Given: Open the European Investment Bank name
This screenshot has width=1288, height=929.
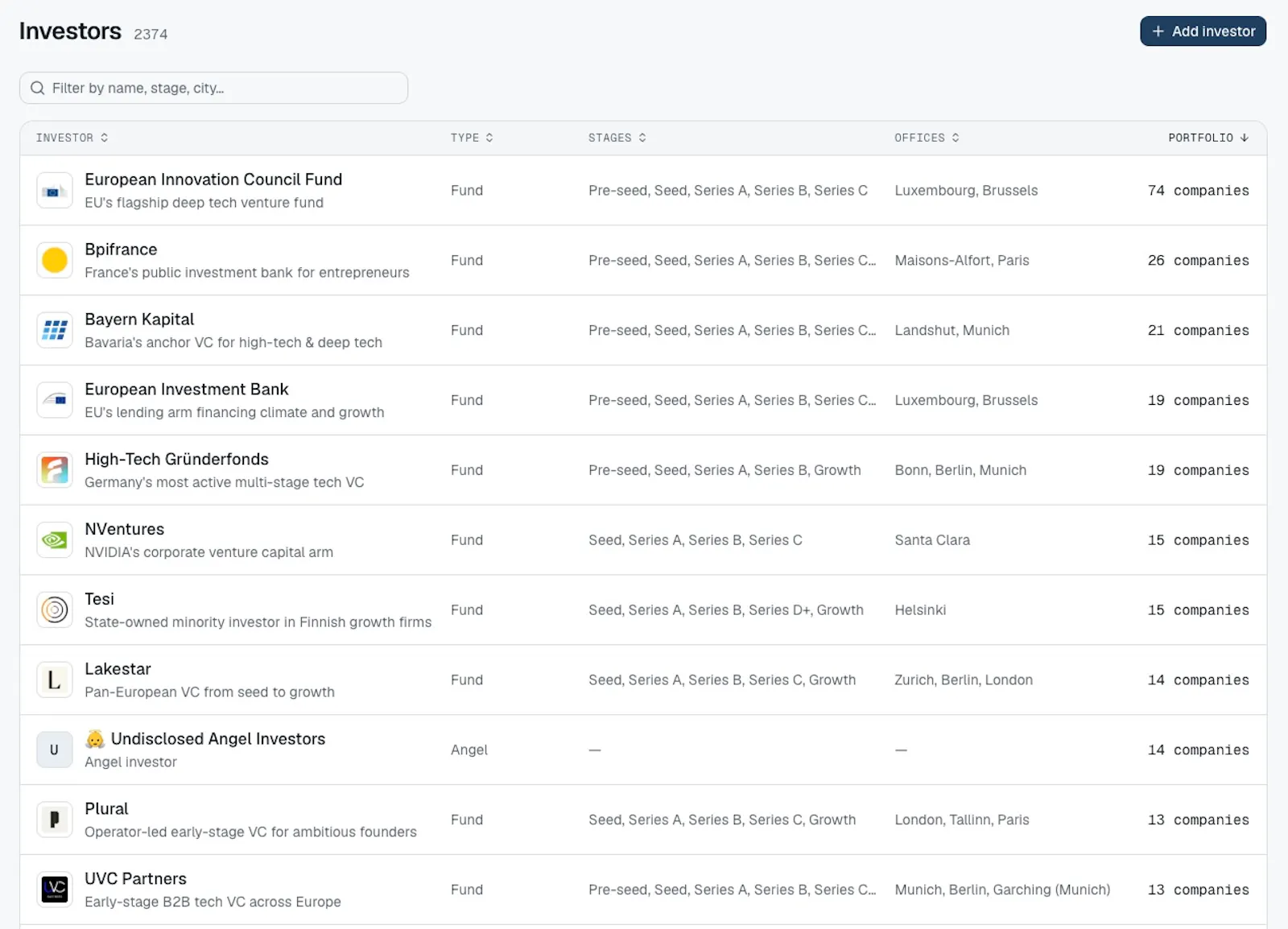Looking at the screenshot, I should pyautogui.click(x=187, y=390).
